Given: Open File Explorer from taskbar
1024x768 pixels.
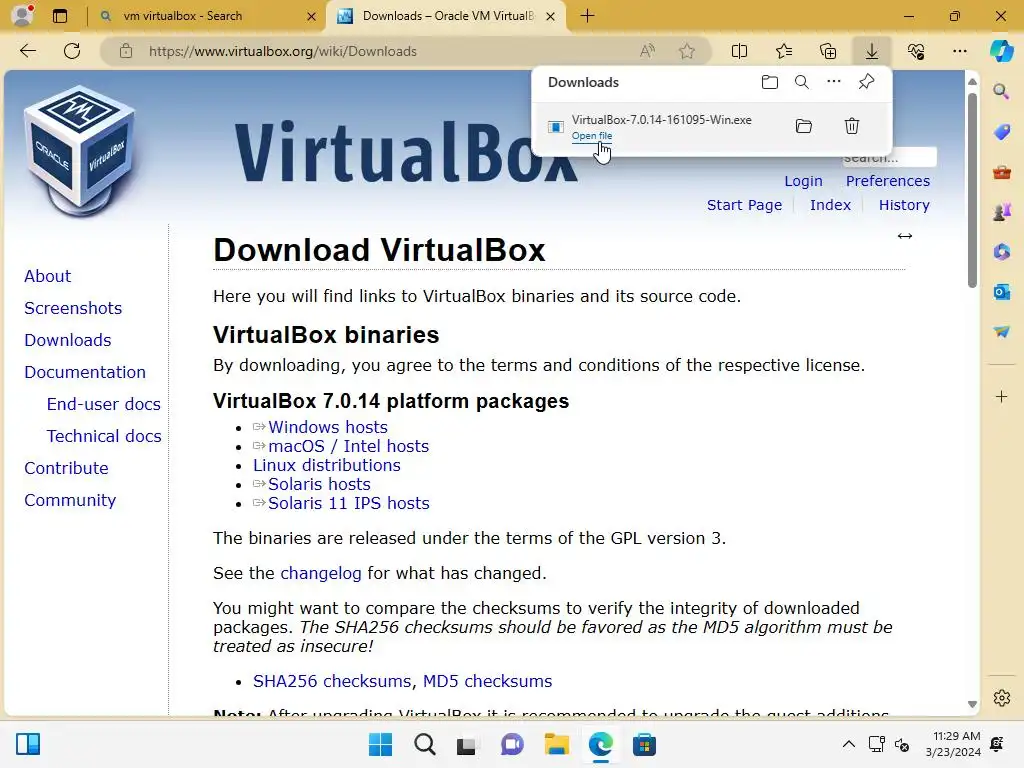Looking at the screenshot, I should (556, 744).
